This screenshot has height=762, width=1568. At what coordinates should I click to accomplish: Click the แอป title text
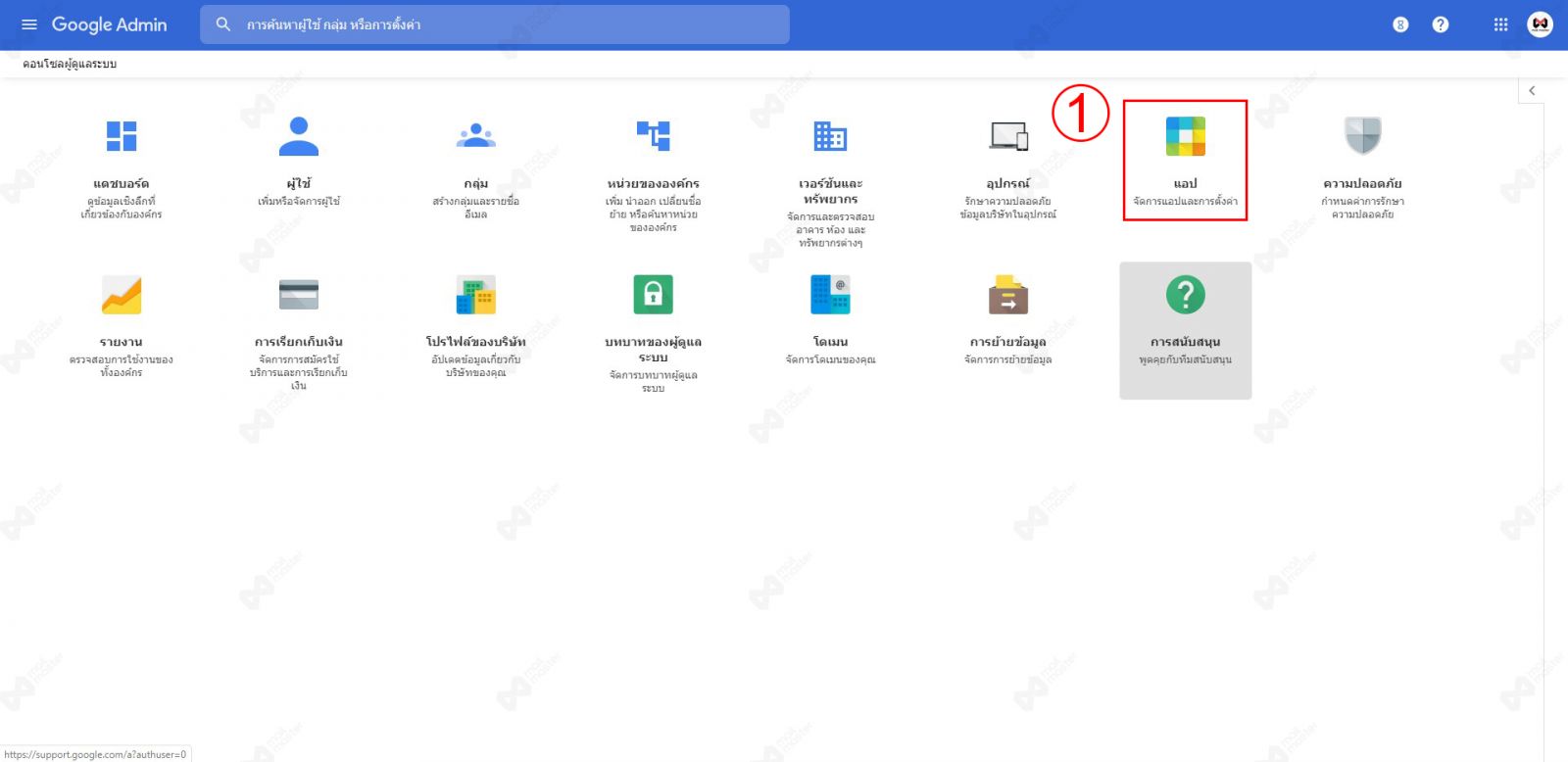tap(1186, 184)
